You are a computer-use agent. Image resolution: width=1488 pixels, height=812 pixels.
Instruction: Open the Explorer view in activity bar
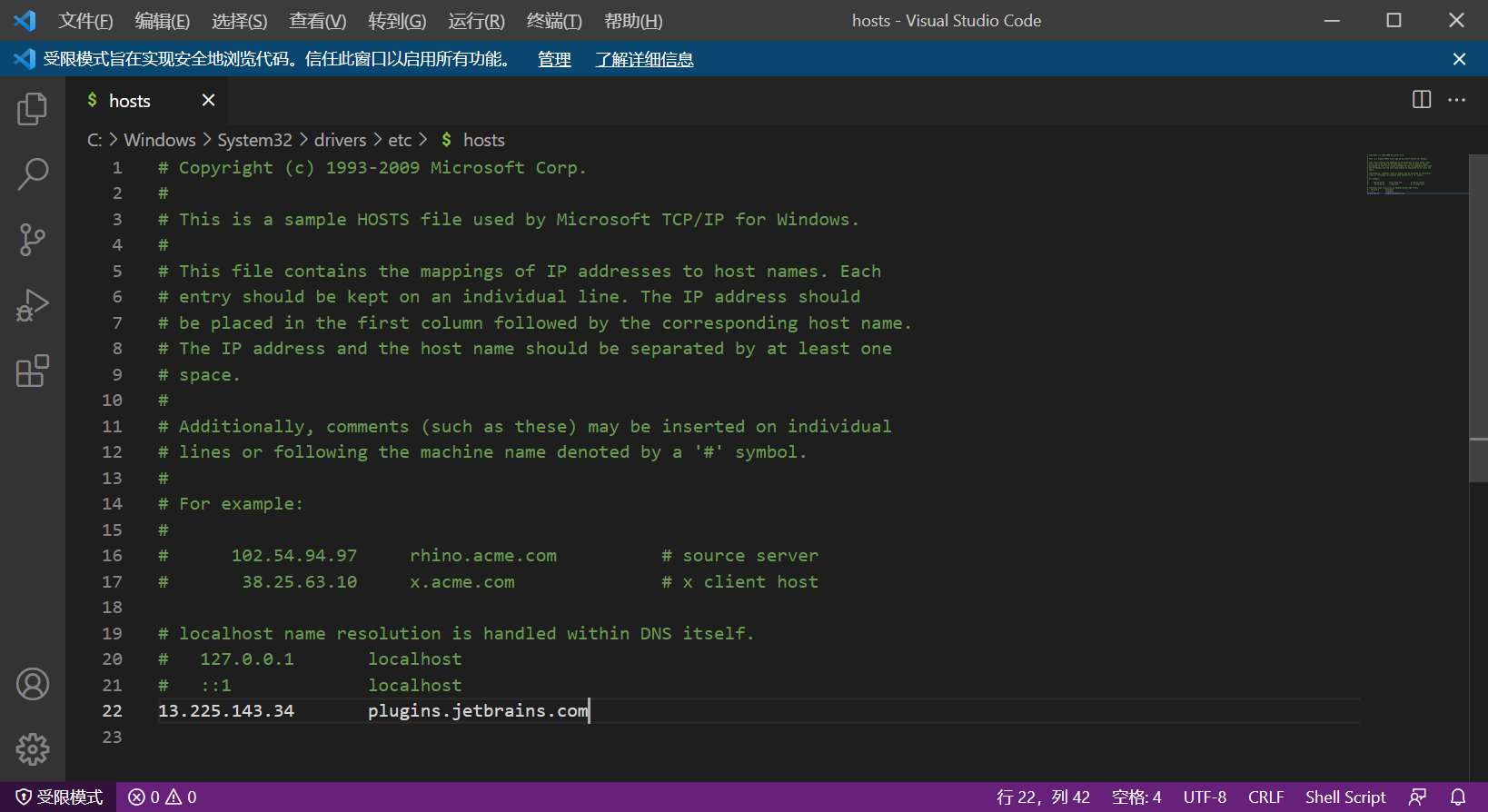pos(32,109)
